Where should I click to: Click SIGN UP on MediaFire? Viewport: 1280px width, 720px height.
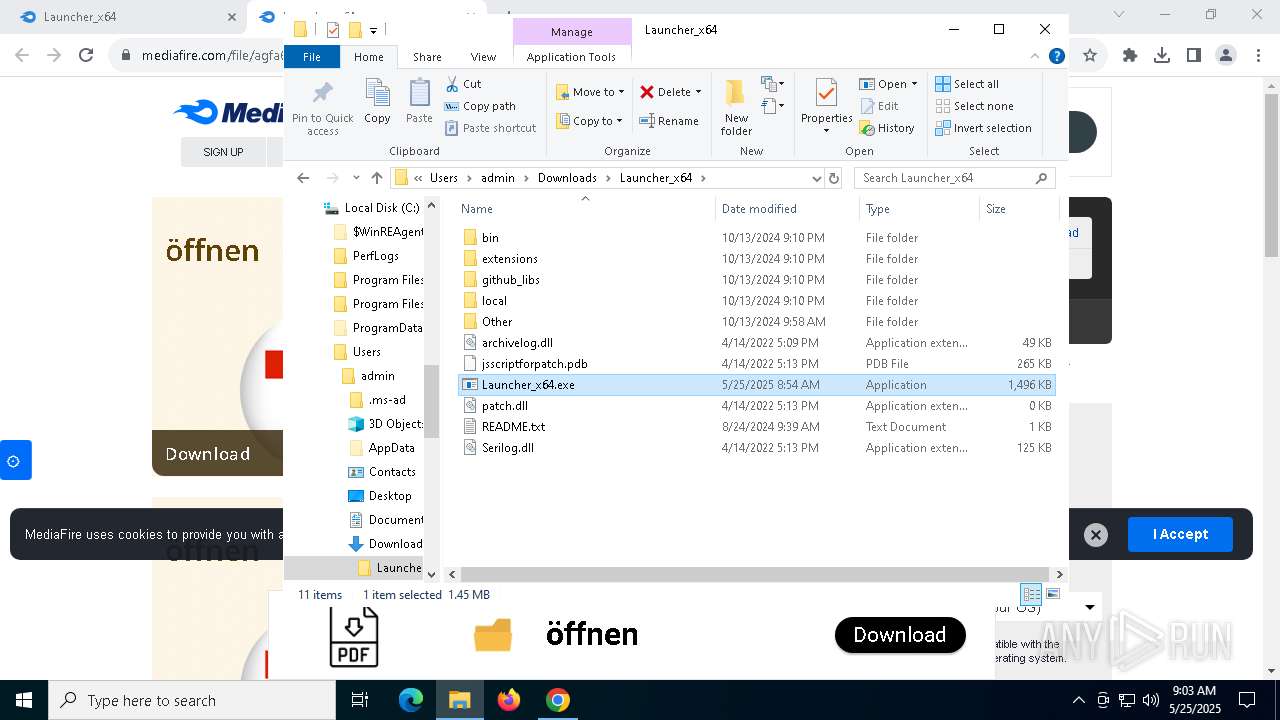(223, 152)
